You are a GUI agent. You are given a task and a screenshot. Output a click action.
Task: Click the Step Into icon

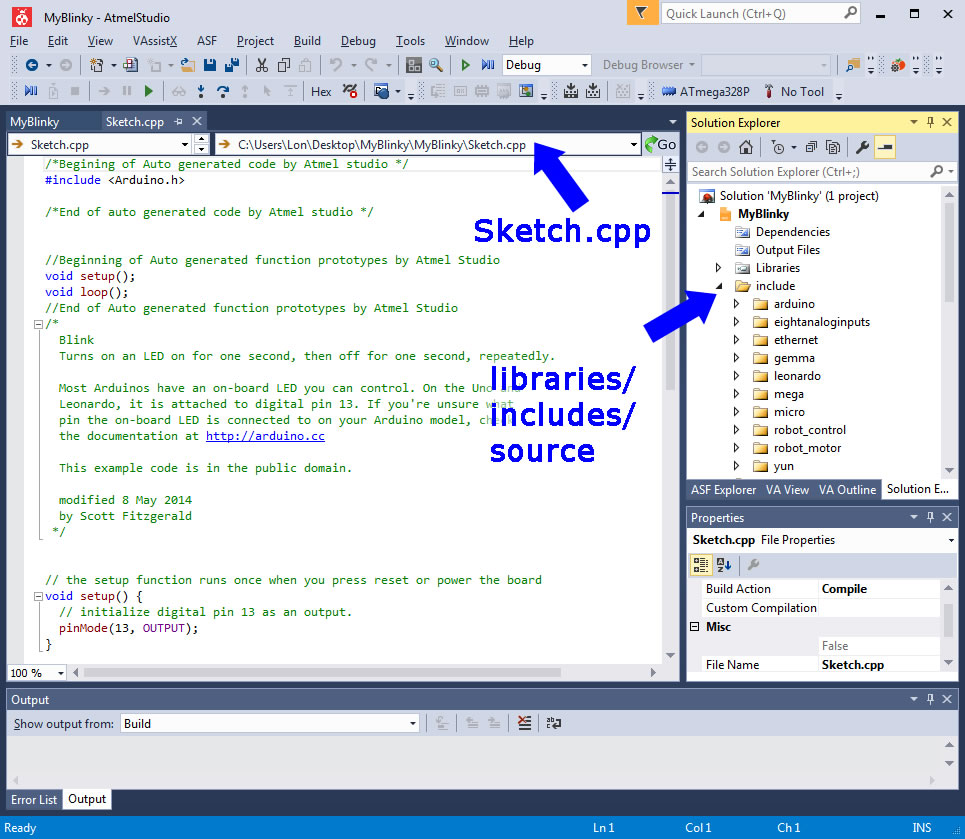(x=201, y=92)
